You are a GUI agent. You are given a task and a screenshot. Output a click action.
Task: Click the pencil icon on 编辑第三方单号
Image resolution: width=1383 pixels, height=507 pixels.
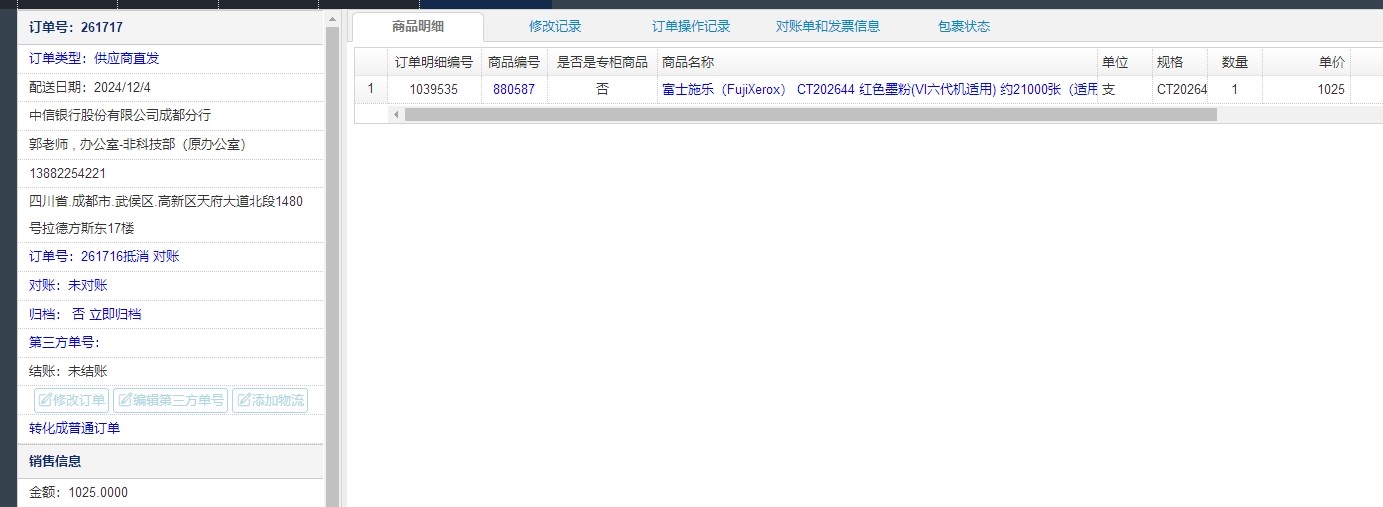click(125, 400)
